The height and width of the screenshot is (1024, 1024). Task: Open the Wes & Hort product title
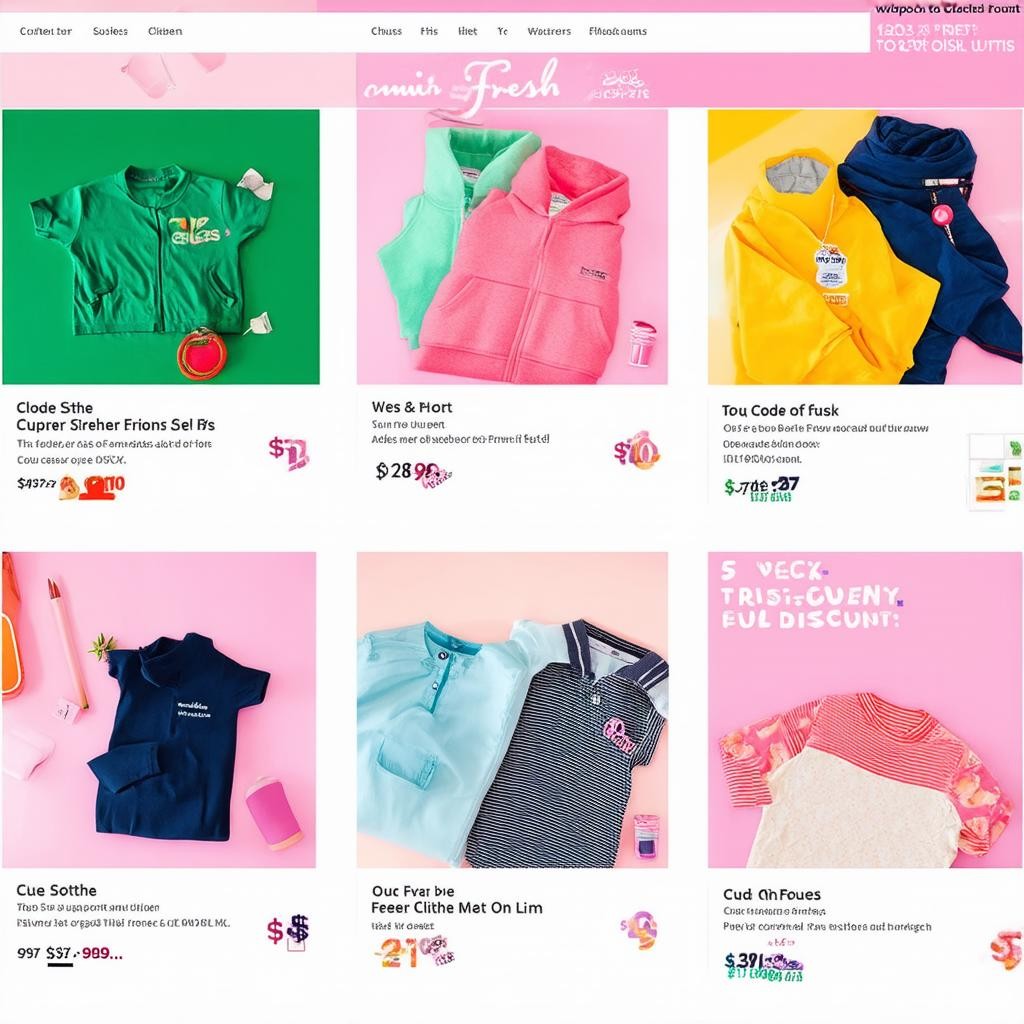point(411,407)
